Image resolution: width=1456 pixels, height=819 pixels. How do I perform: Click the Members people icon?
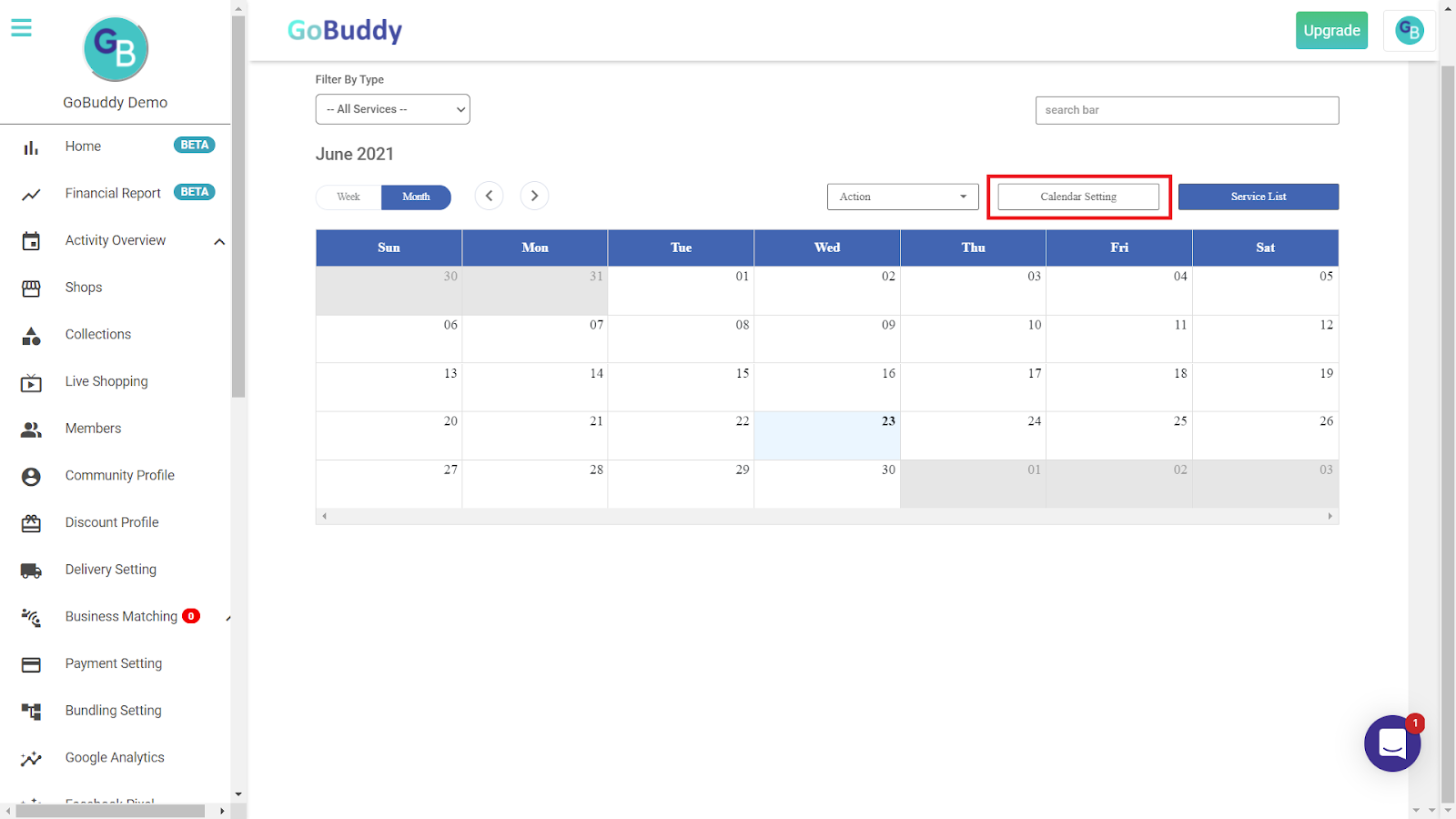(x=31, y=430)
